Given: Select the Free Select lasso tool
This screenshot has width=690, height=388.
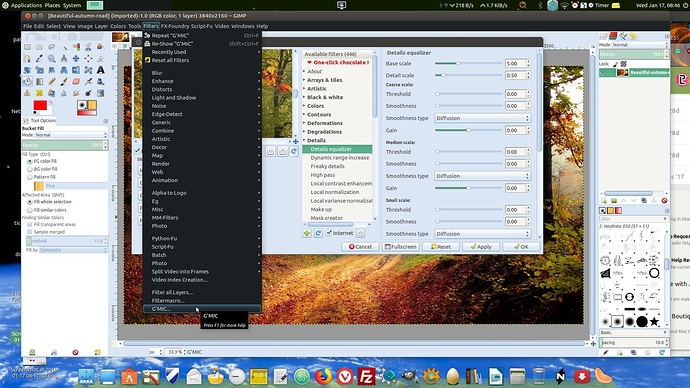Looking at the screenshot, I should (x=51, y=47).
